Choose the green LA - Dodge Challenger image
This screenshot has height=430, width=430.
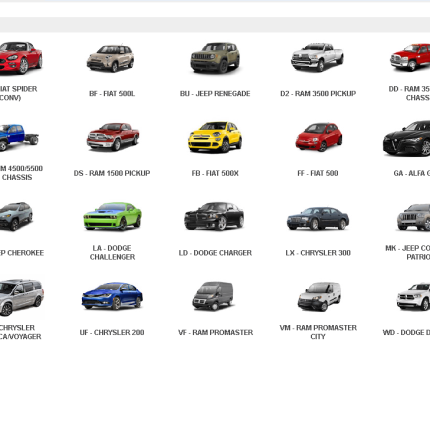(x=112, y=216)
